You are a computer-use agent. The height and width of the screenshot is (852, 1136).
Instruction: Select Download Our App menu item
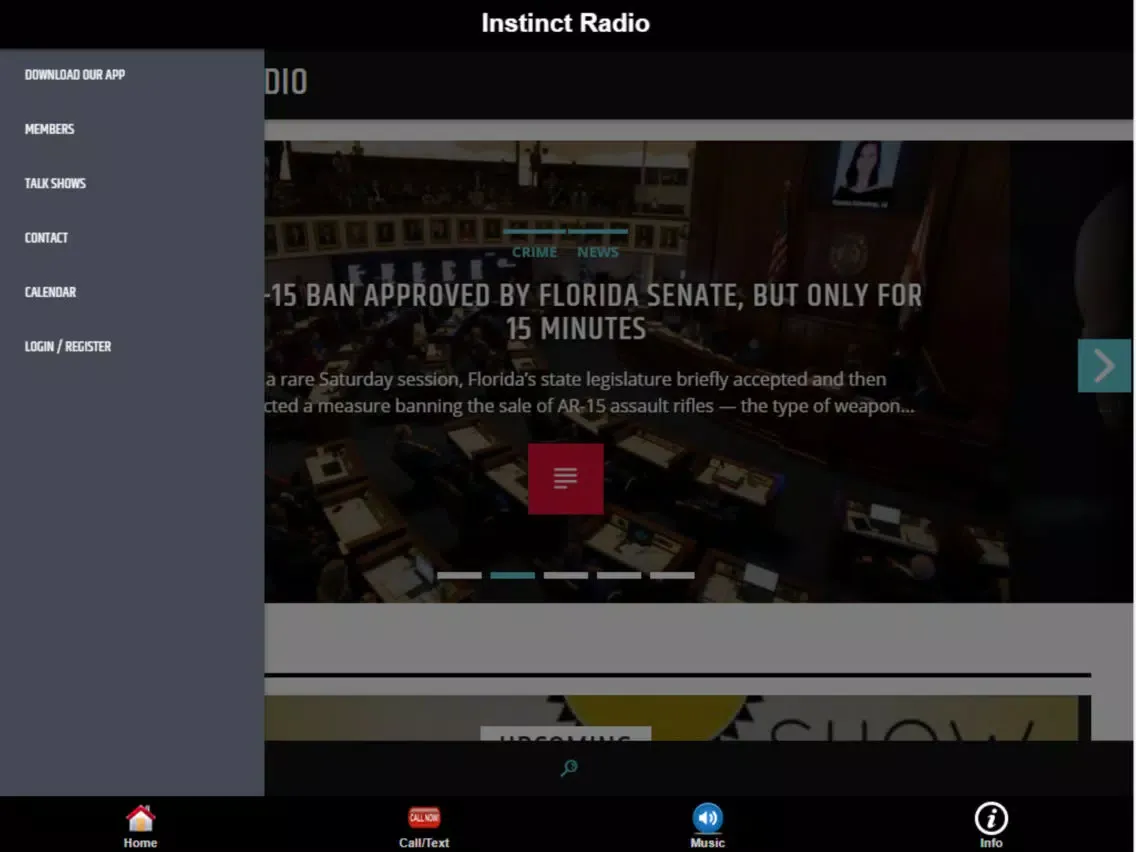[75, 75]
